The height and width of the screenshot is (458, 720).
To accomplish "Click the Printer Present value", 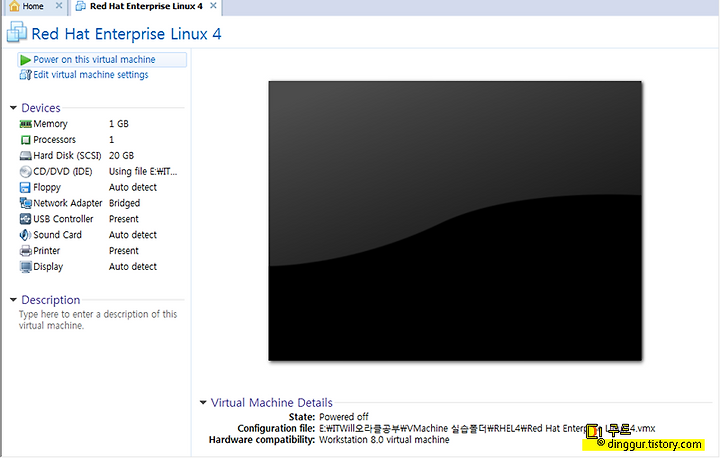I will (124, 251).
